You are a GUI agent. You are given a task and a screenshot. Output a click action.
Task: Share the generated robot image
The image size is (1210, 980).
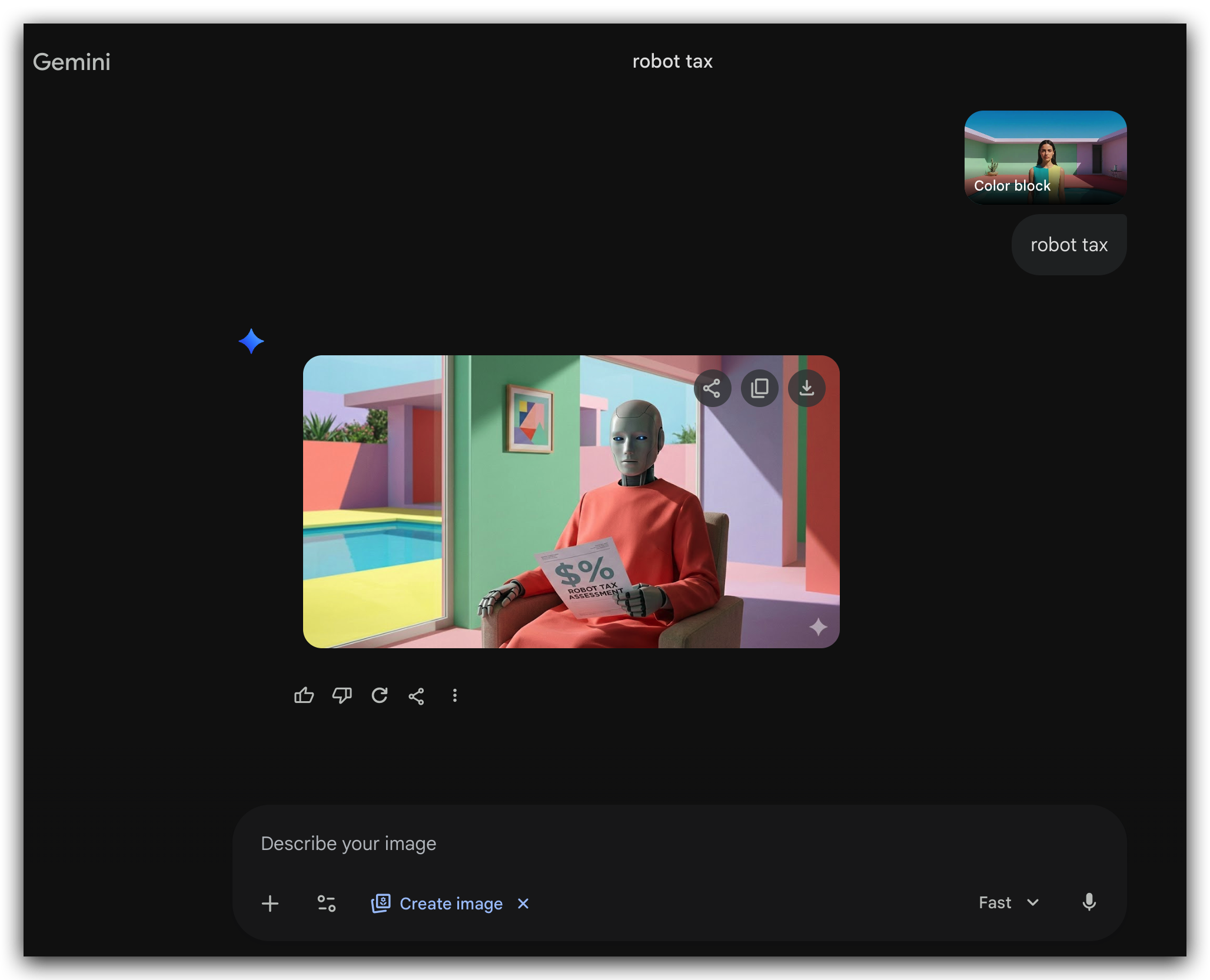click(x=712, y=388)
